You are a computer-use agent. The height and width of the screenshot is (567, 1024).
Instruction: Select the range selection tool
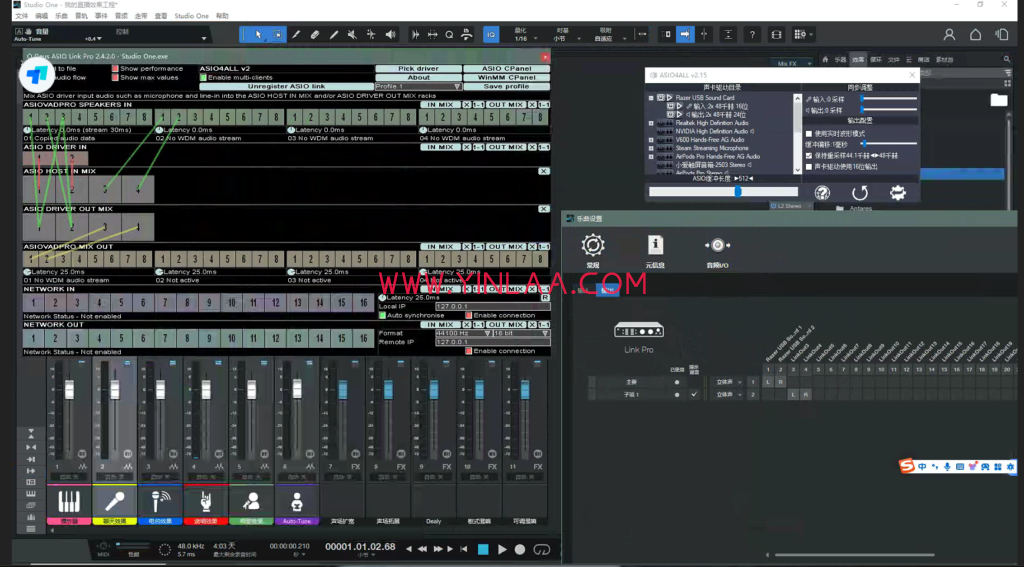(278, 35)
